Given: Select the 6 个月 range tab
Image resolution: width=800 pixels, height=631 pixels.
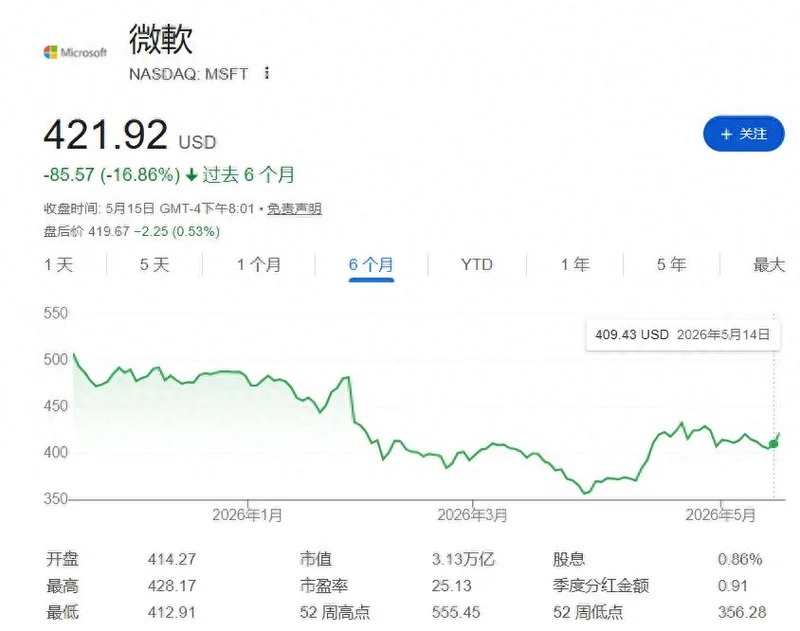Looking at the screenshot, I should [x=371, y=265].
